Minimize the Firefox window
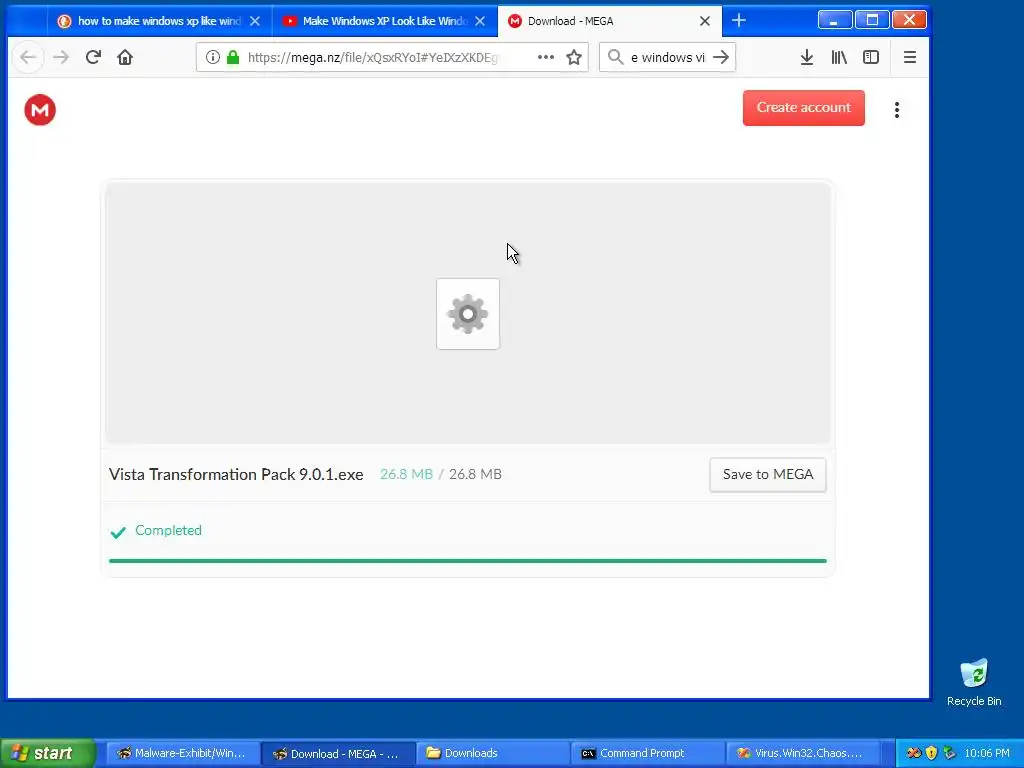The height and width of the screenshot is (768, 1024). (835, 20)
